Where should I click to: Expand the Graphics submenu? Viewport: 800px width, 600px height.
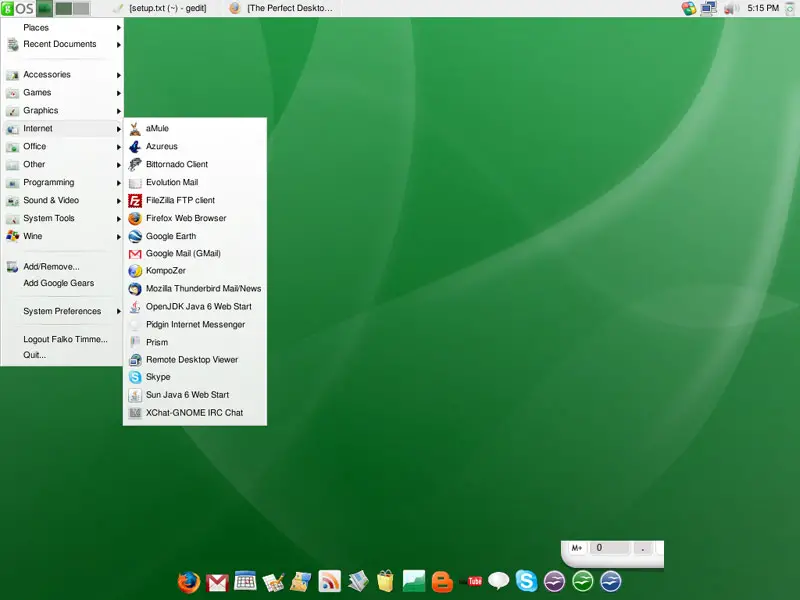(63, 110)
